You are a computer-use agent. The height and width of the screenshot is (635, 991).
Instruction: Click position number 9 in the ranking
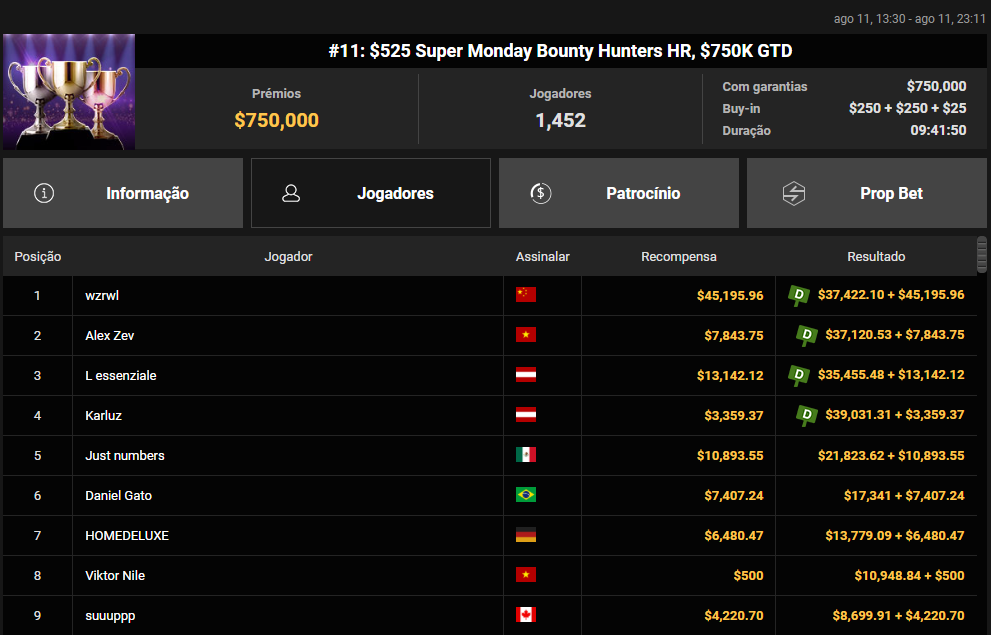click(x=37, y=615)
